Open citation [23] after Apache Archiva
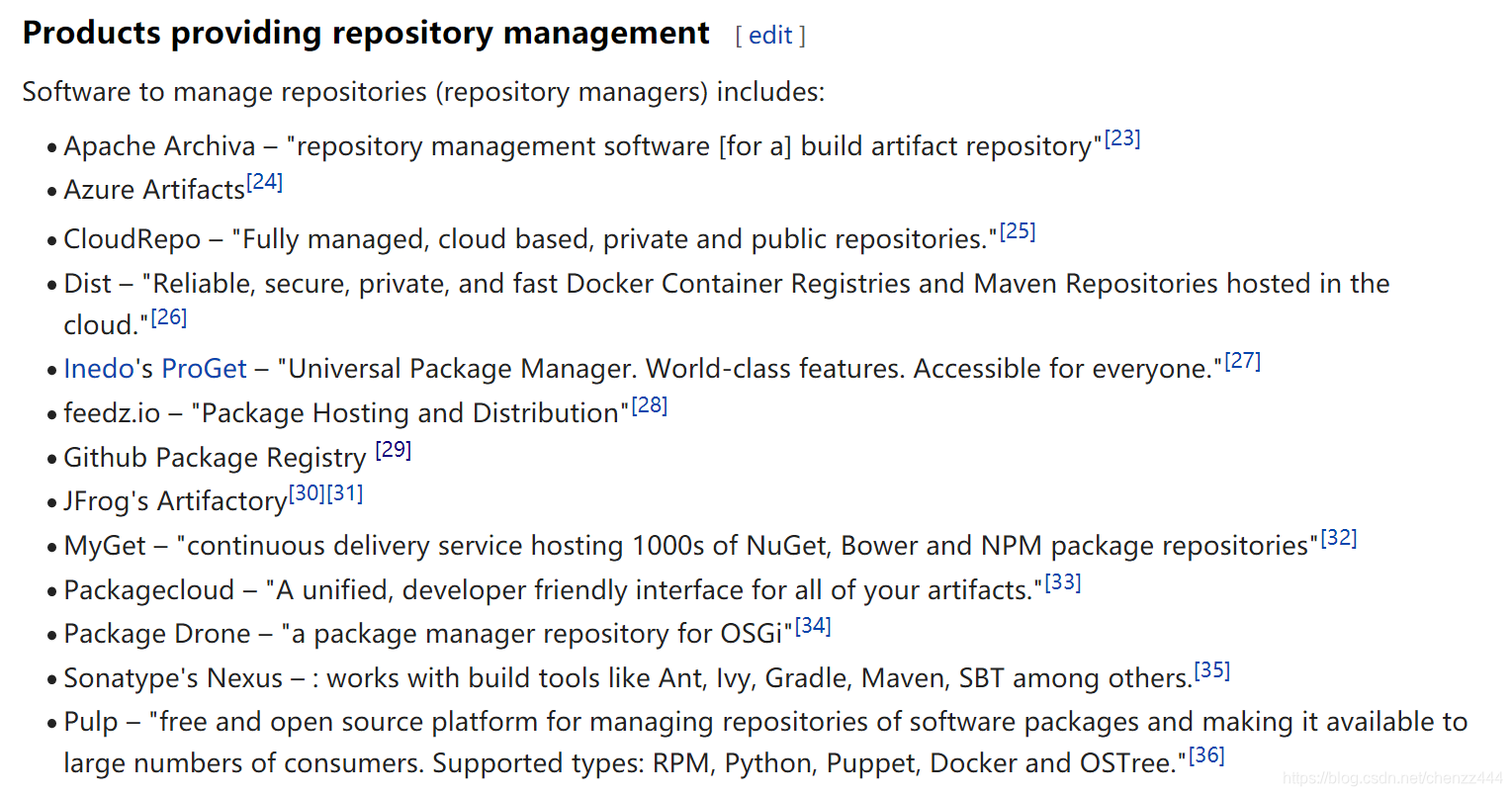The image size is (1512, 796). pos(1122,138)
